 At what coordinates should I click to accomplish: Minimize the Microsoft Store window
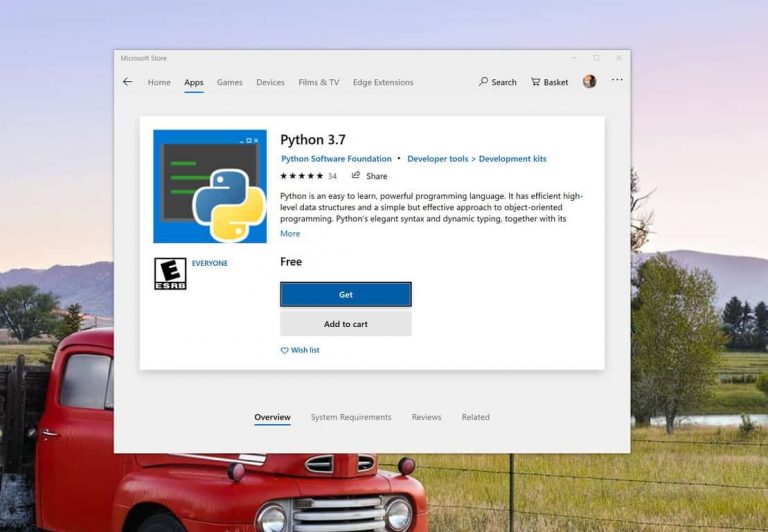(574, 58)
